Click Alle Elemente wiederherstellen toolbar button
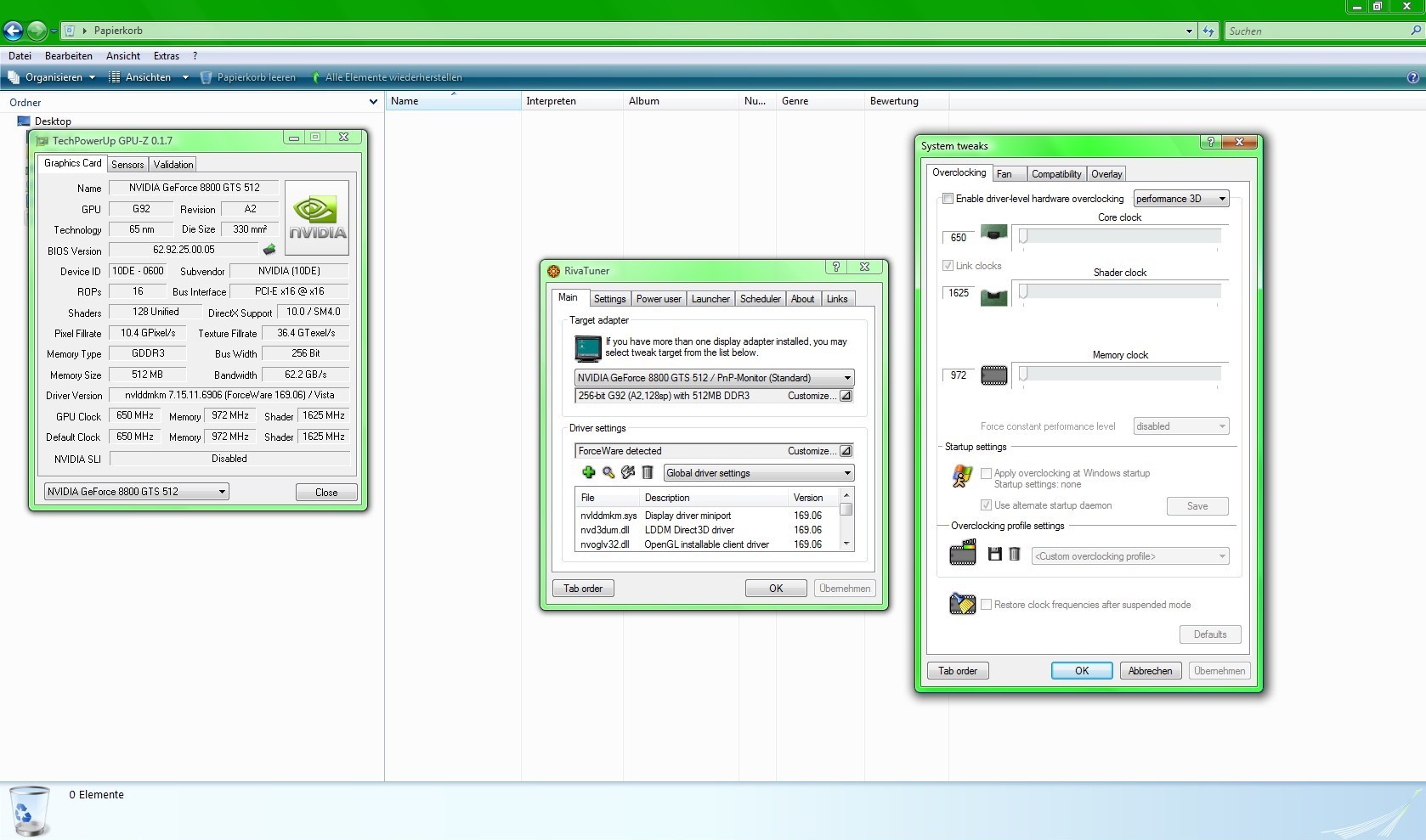The width and height of the screenshot is (1426, 840). 388,77
